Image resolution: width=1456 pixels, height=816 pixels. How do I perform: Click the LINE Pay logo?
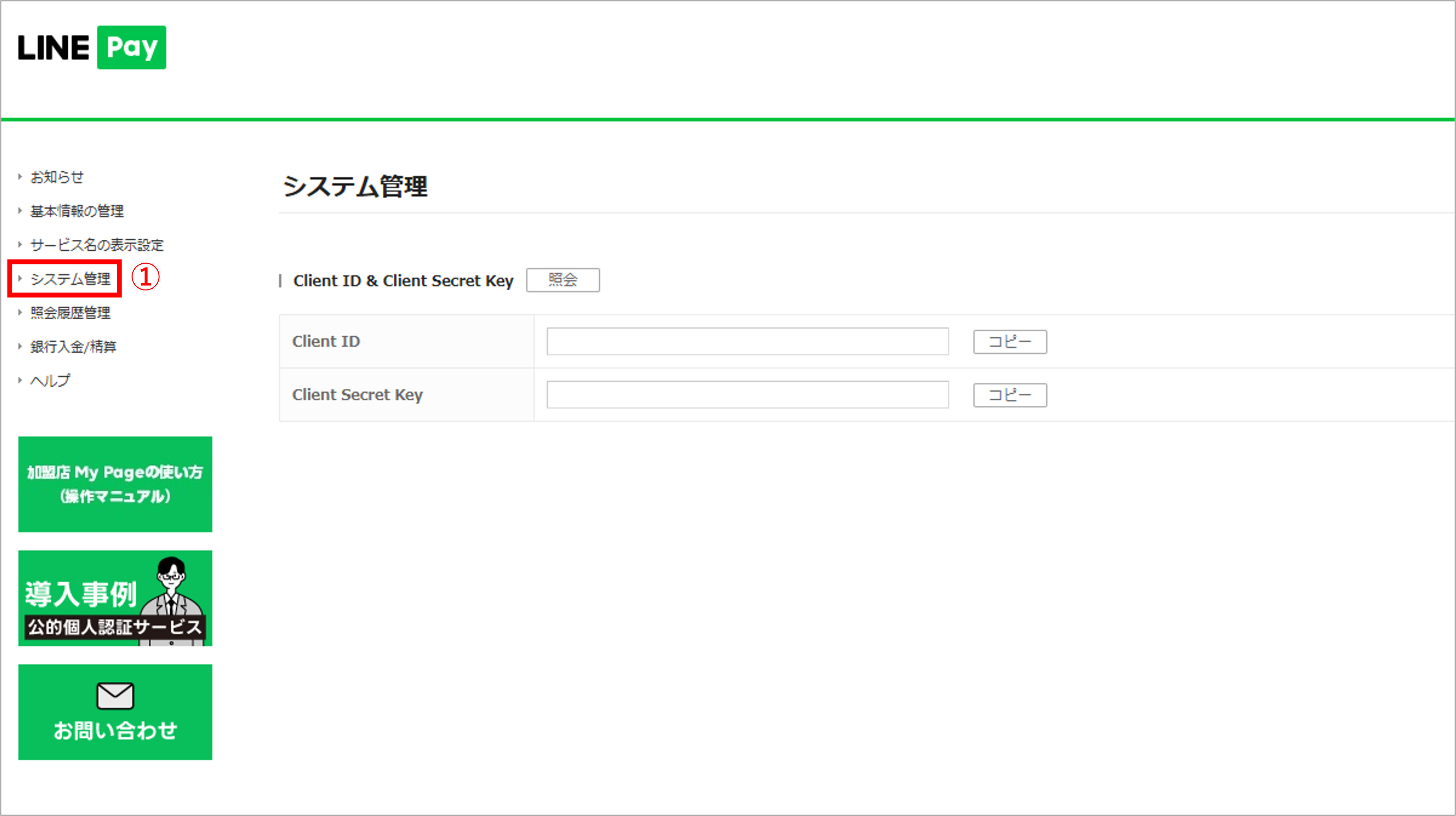pyautogui.click(x=92, y=48)
